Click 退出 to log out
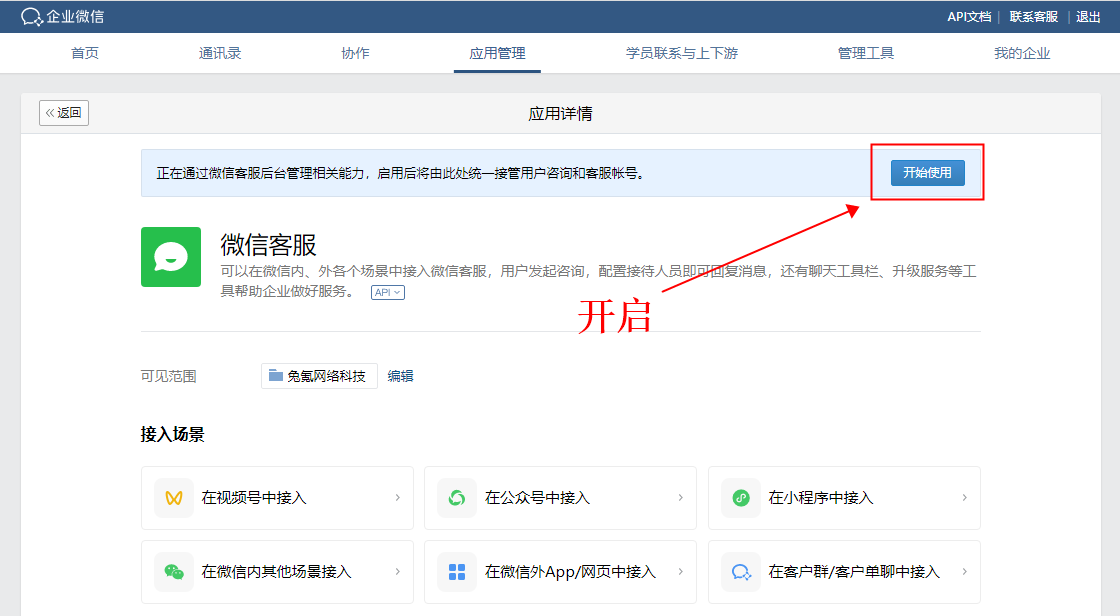 coord(1089,16)
